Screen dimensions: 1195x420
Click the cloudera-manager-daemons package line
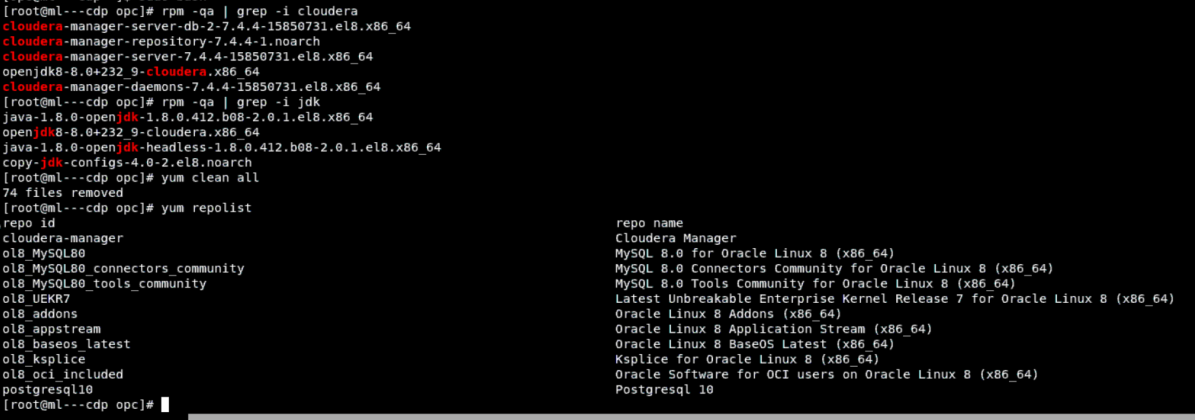(191, 87)
